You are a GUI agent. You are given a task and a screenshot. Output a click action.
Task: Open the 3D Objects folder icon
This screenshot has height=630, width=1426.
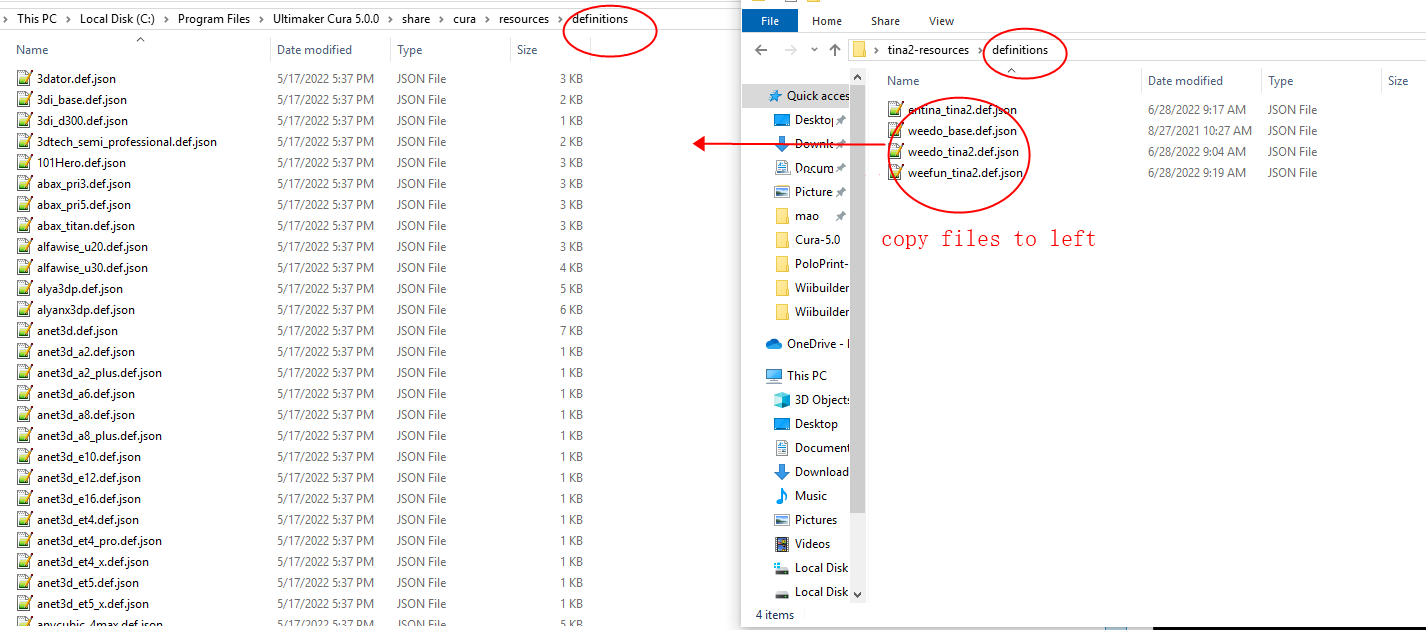pos(782,400)
